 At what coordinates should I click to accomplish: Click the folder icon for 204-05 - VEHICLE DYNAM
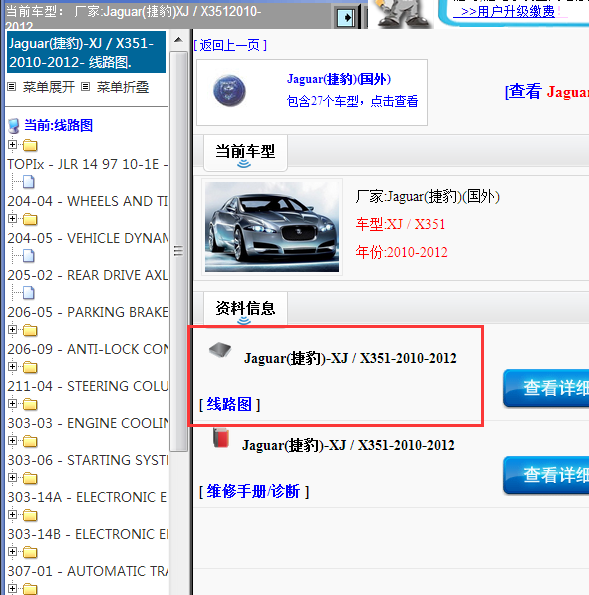[30, 219]
